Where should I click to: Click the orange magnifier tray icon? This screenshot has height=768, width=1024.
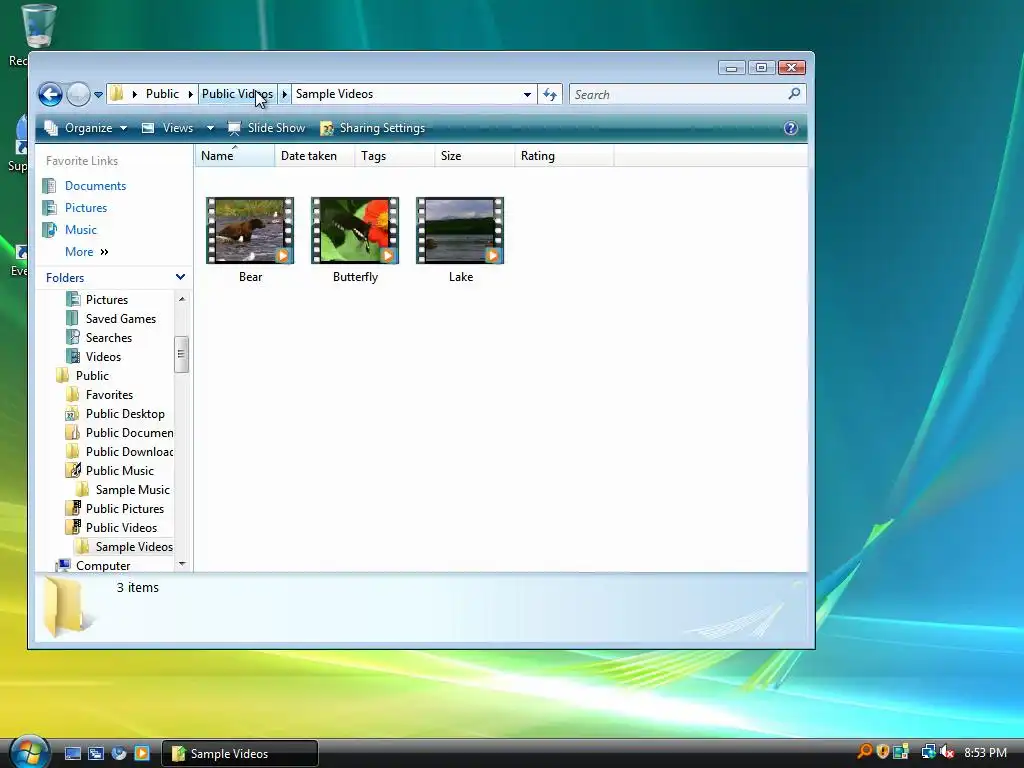pos(865,752)
